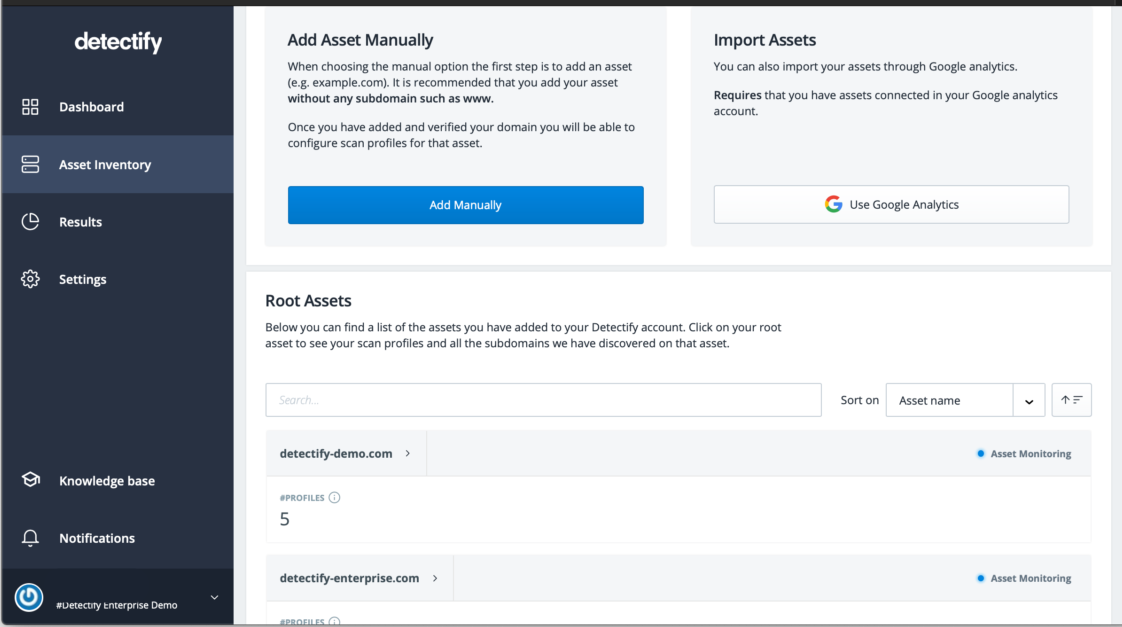Click blue Asset Monitoring dot for detectify-demo.com
This screenshot has width=1122, height=627.
980,454
